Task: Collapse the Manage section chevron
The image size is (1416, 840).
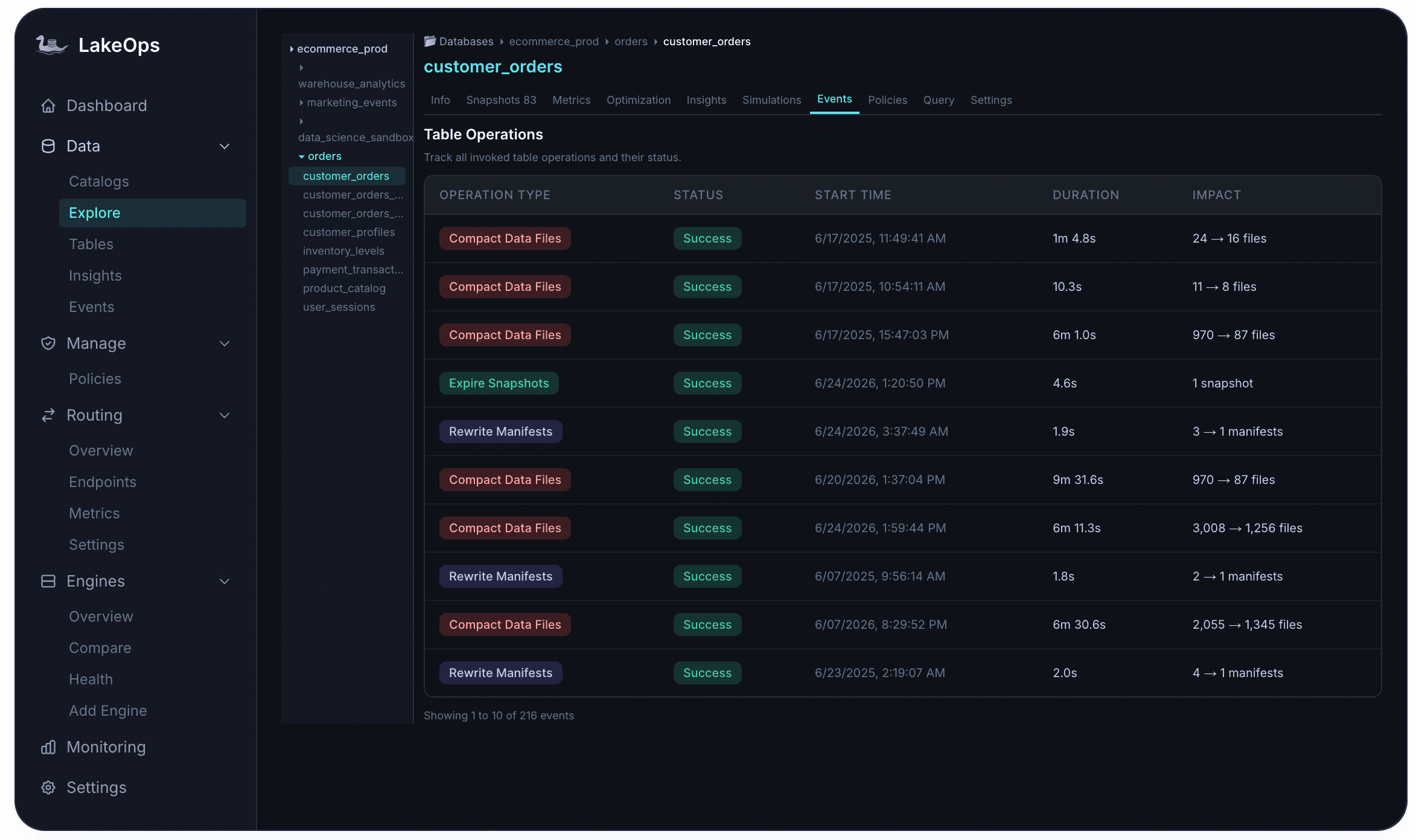Action: (x=225, y=343)
